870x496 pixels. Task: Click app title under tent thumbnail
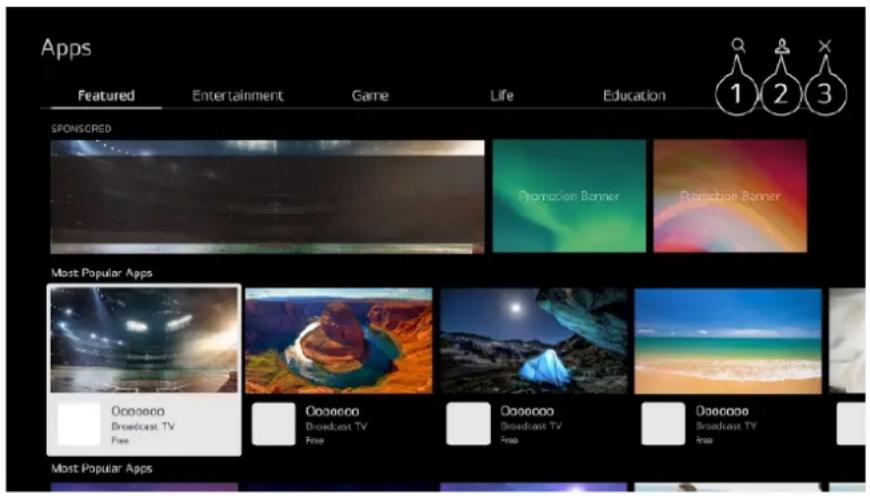click(527, 412)
